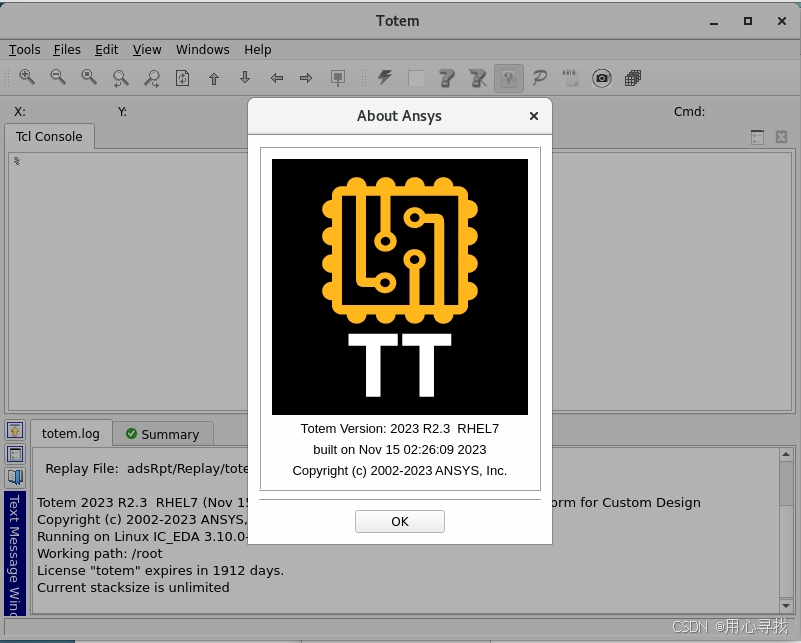
Task: Click the 'Totem Version: 2023 R2.3 RHEL7' text
Action: coord(400,428)
